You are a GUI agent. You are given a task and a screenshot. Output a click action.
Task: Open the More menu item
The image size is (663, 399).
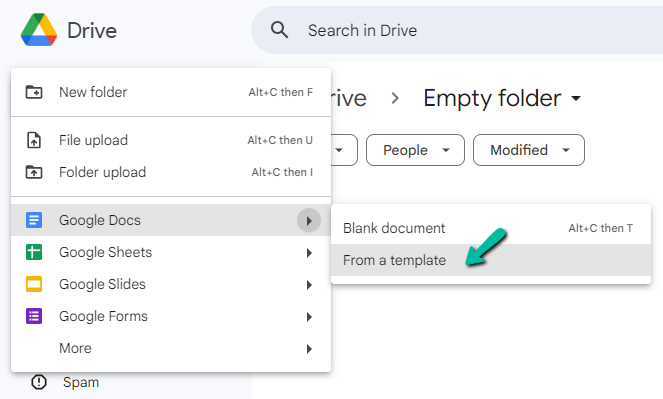click(171, 348)
